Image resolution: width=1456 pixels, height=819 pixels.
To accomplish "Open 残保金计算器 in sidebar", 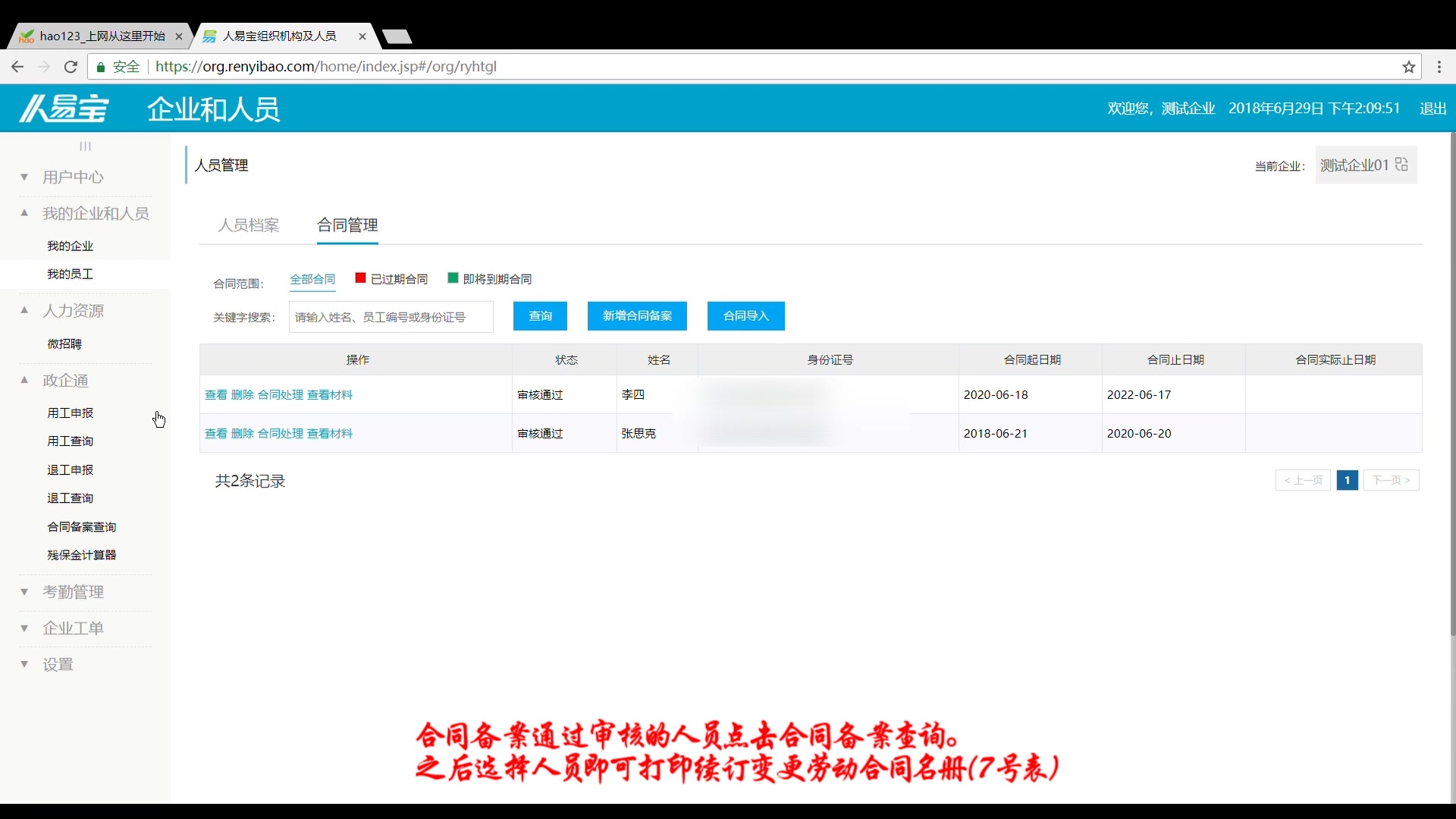I will coord(81,554).
